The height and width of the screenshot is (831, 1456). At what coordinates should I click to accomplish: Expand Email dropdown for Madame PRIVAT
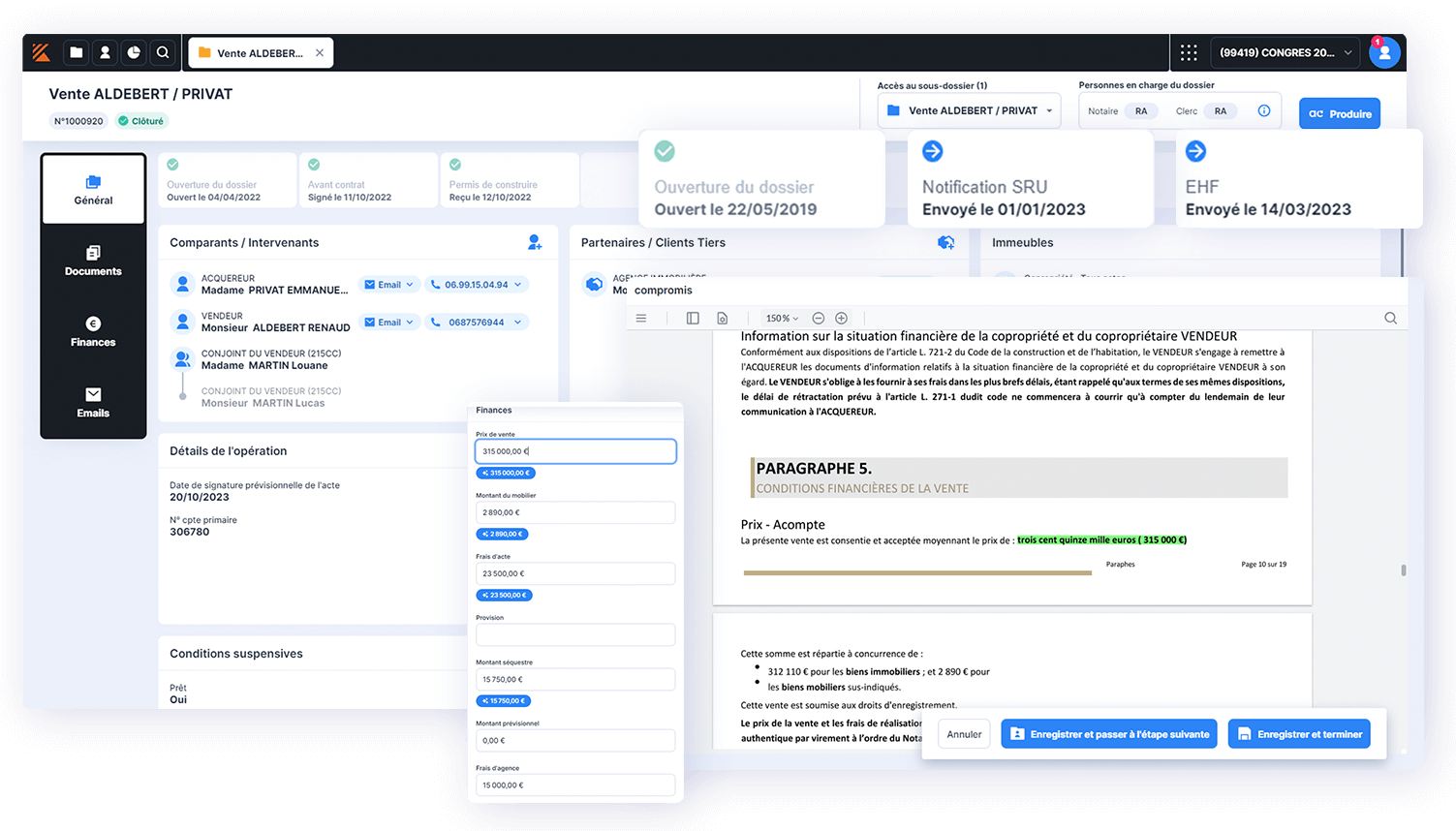point(389,285)
